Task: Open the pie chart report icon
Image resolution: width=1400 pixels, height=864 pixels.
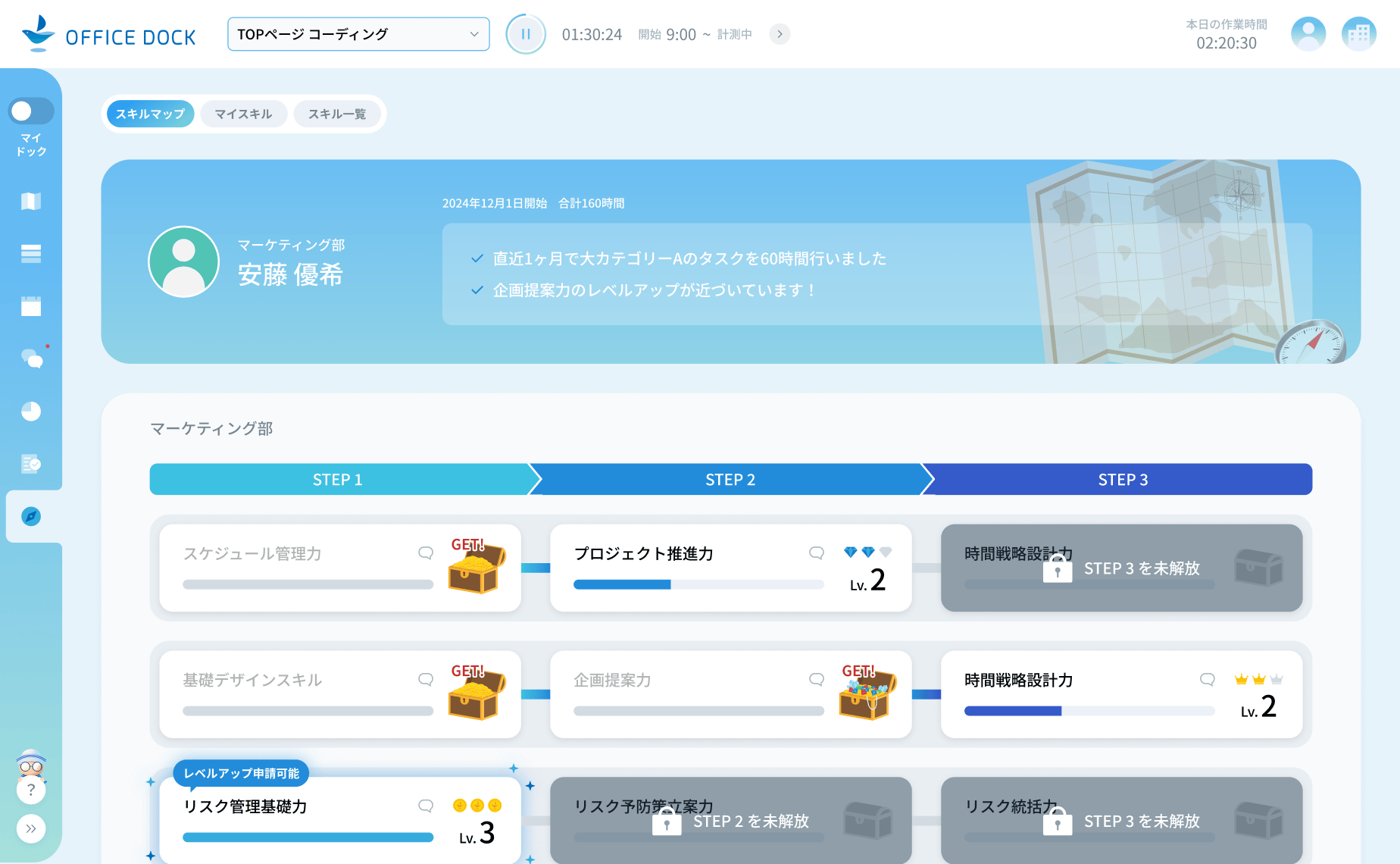Action: click(x=31, y=411)
